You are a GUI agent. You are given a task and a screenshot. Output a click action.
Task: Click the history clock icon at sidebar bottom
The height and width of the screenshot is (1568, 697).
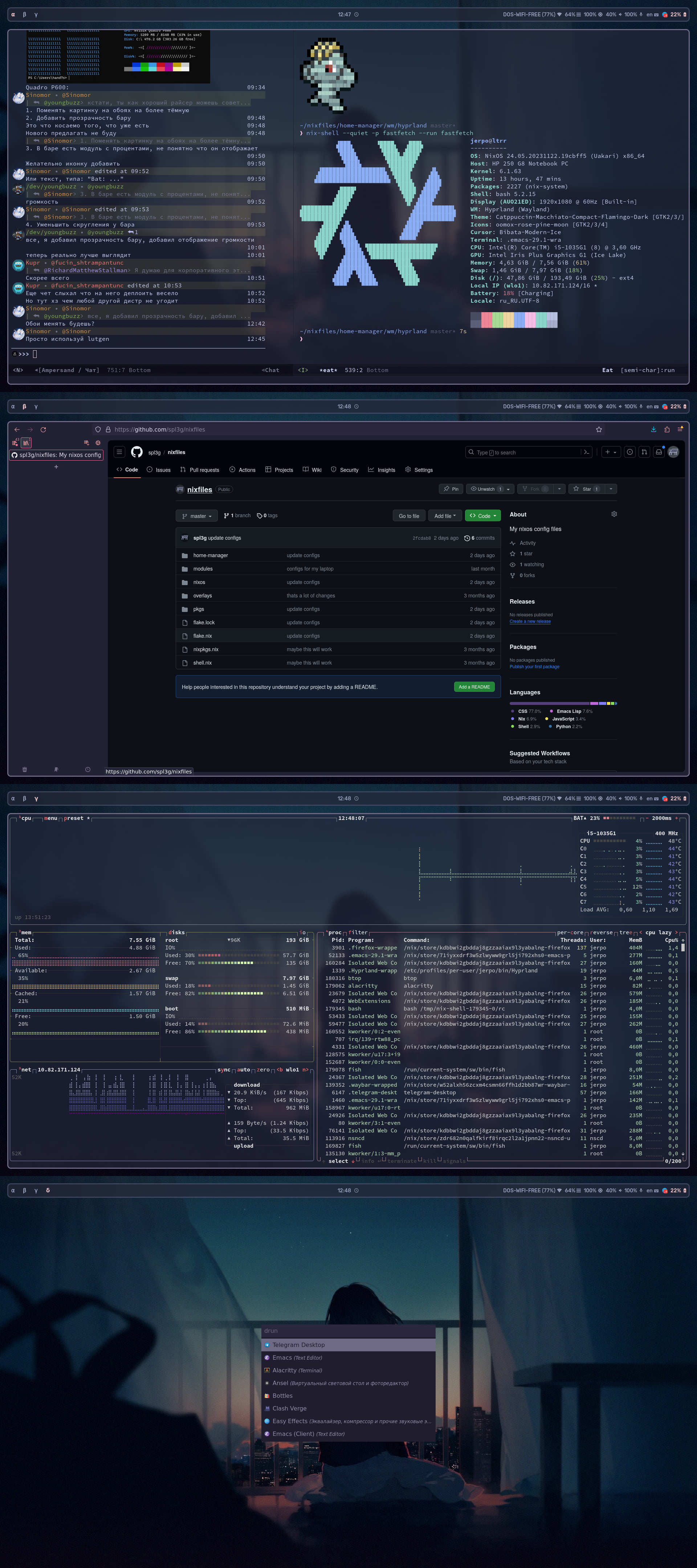click(x=87, y=769)
